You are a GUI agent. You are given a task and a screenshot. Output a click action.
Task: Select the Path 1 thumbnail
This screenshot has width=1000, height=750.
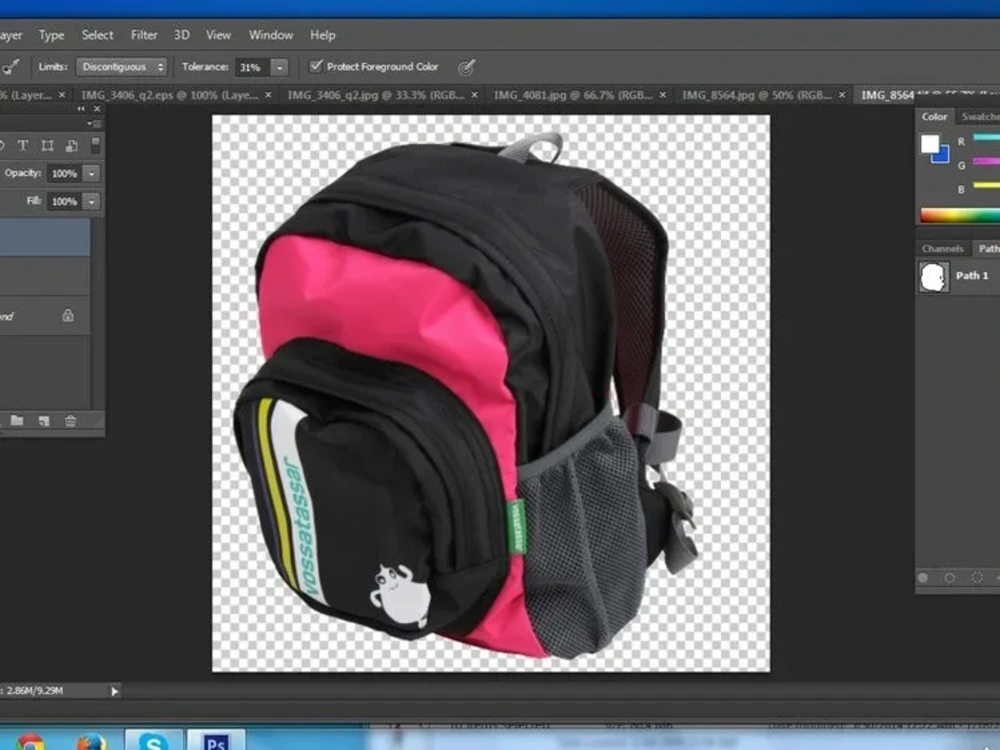[x=934, y=277]
